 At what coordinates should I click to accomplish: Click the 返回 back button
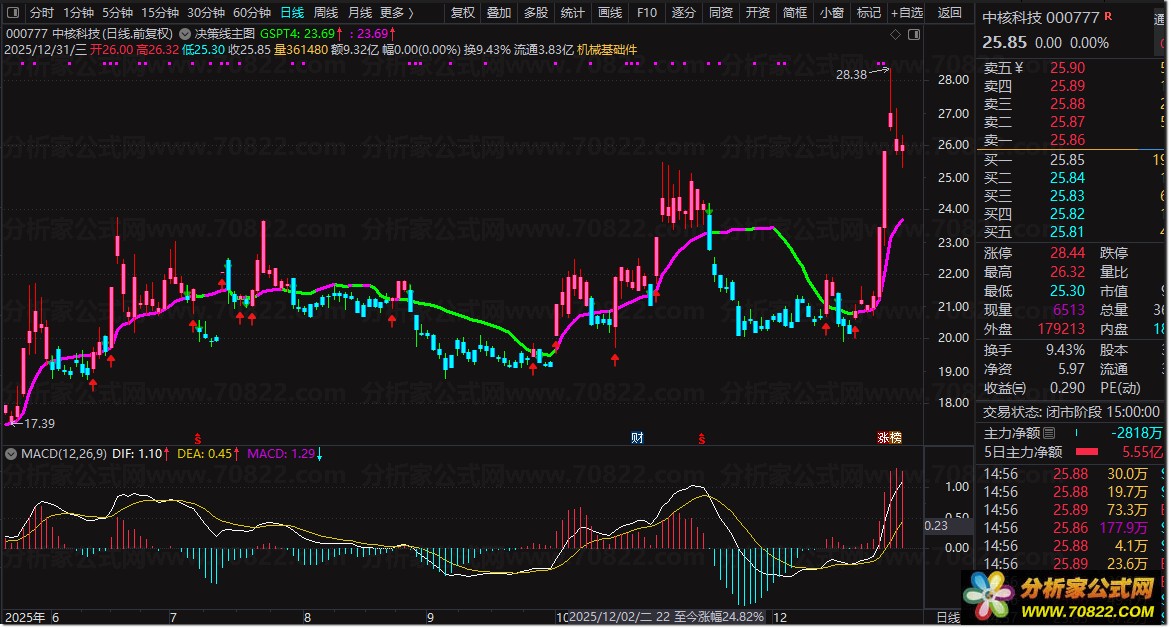click(950, 13)
